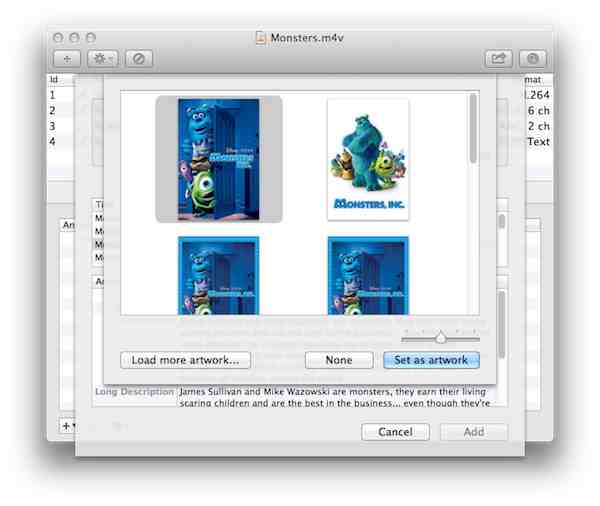Click the add track plus toolbar button

pyautogui.click(x=67, y=59)
